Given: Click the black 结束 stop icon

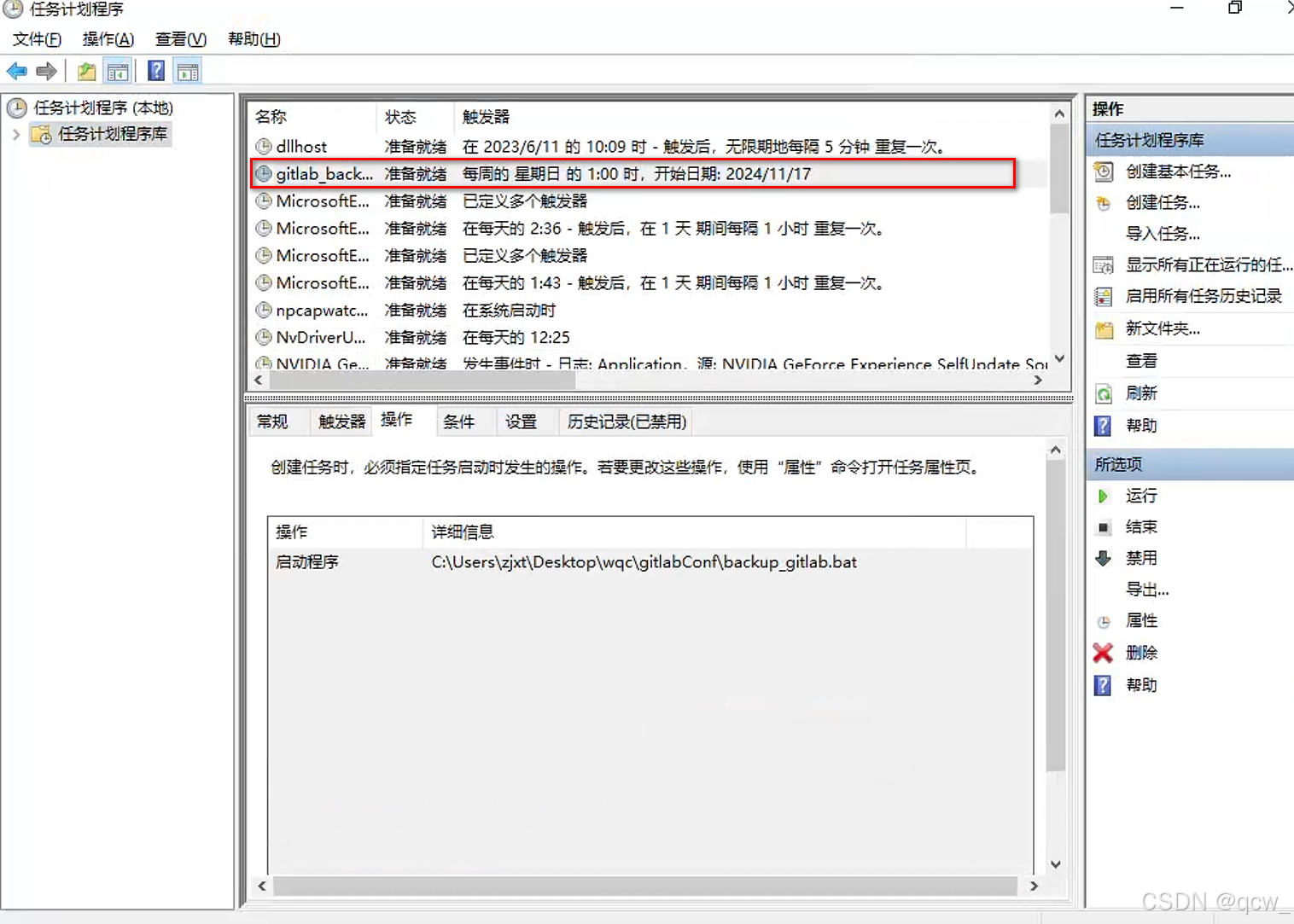Looking at the screenshot, I should [x=1103, y=527].
